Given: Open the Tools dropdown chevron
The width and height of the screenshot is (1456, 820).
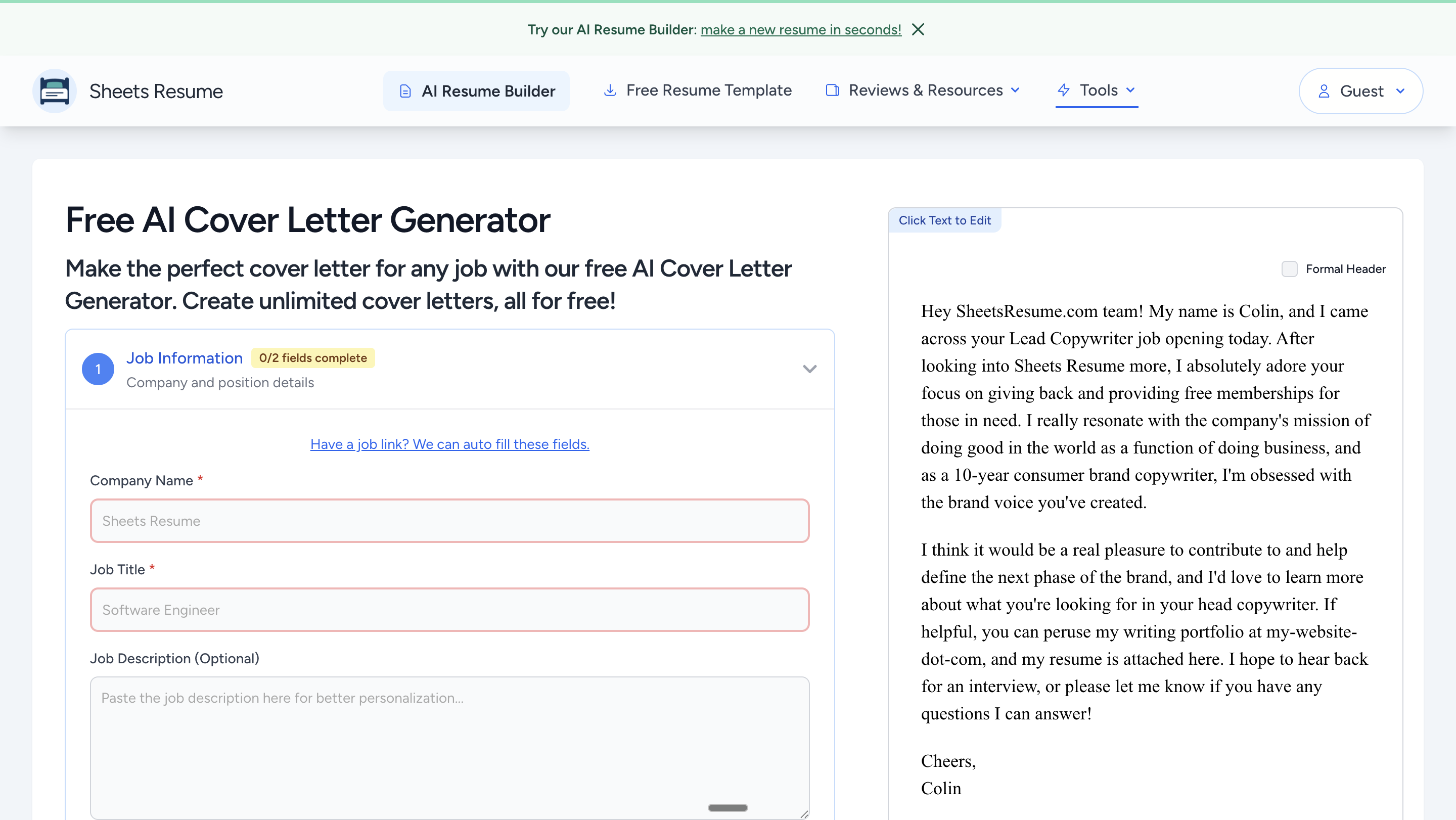Looking at the screenshot, I should tap(1130, 90).
